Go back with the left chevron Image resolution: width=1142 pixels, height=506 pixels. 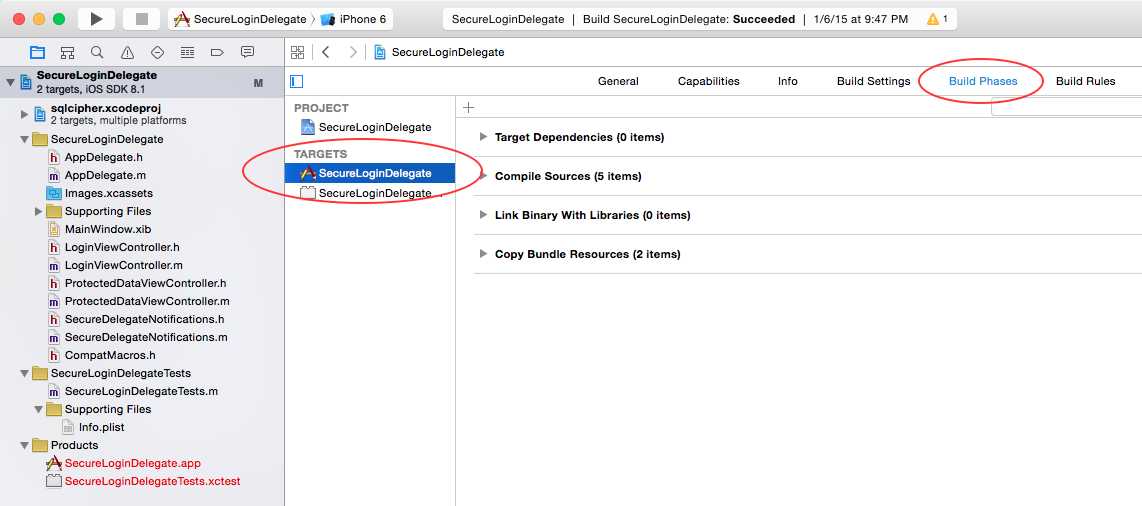[x=326, y=52]
